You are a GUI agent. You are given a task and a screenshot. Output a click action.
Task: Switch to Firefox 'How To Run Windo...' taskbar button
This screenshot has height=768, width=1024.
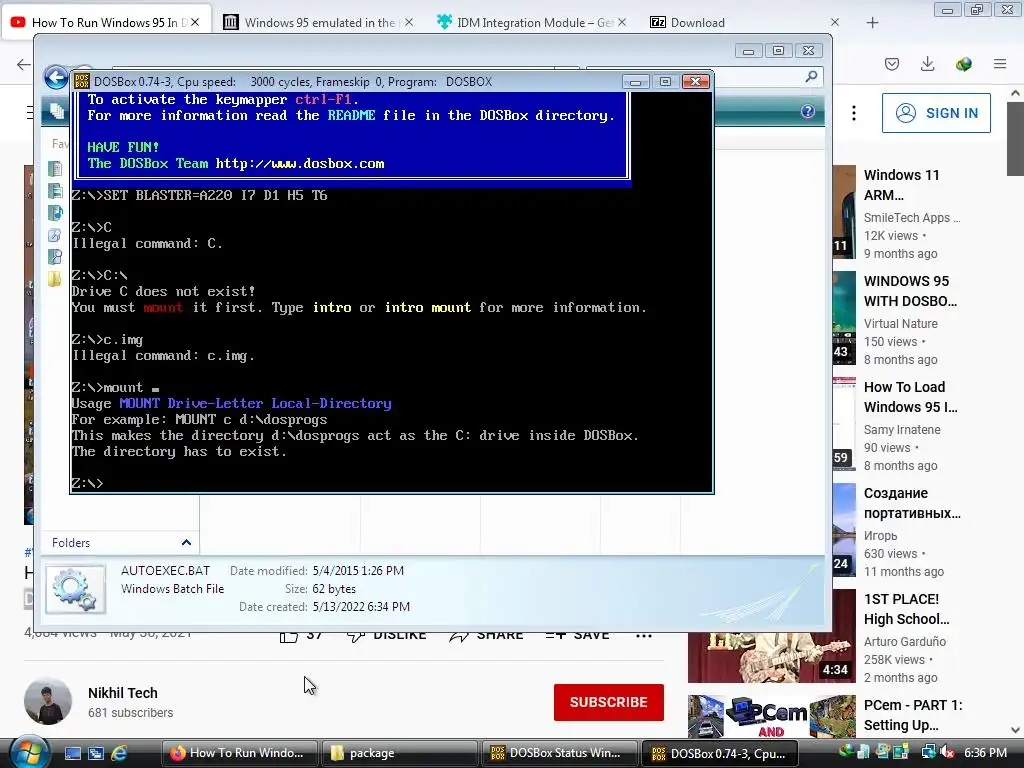click(x=238, y=753)
